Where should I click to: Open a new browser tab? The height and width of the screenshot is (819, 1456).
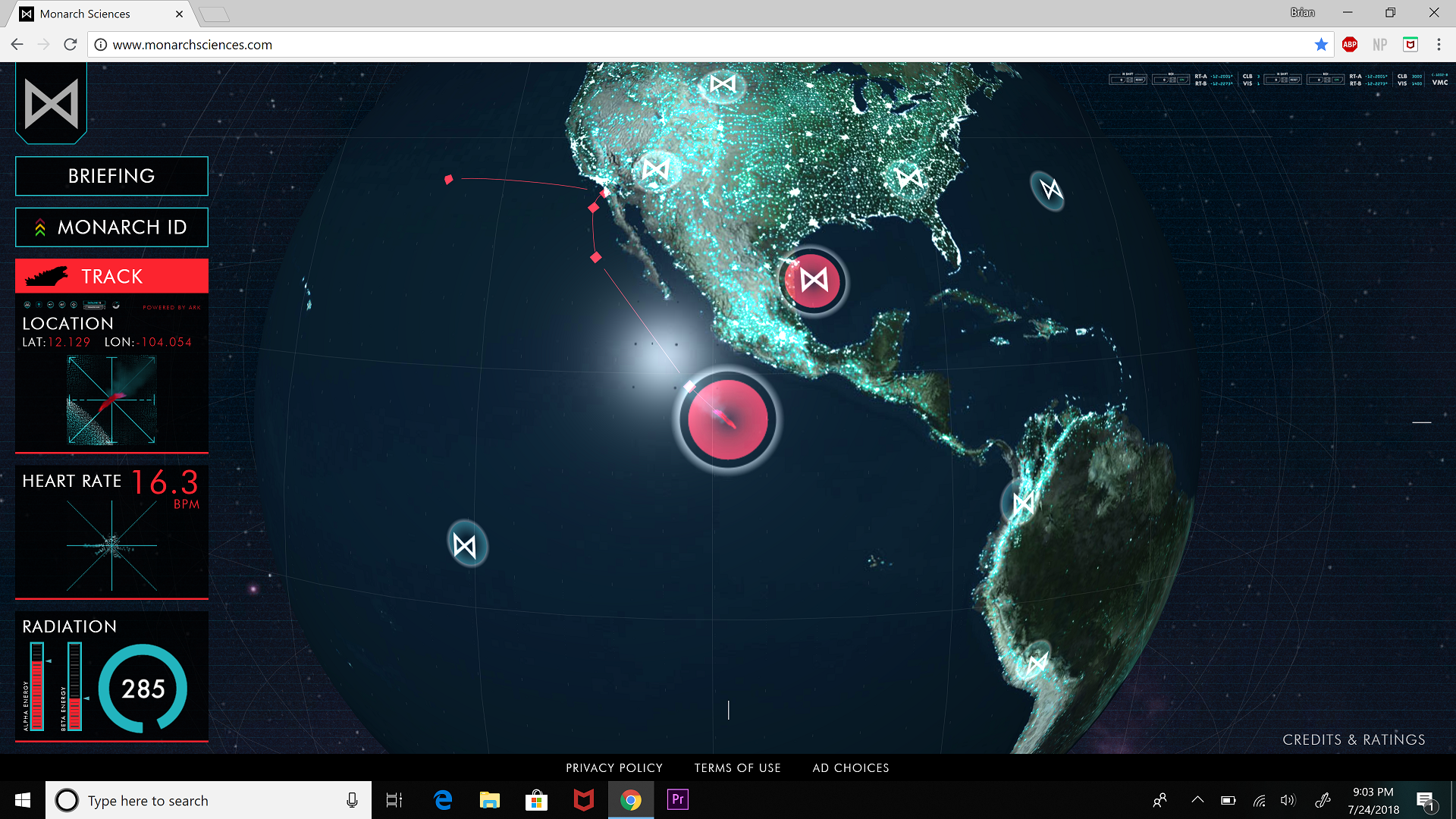pos(215,14)
